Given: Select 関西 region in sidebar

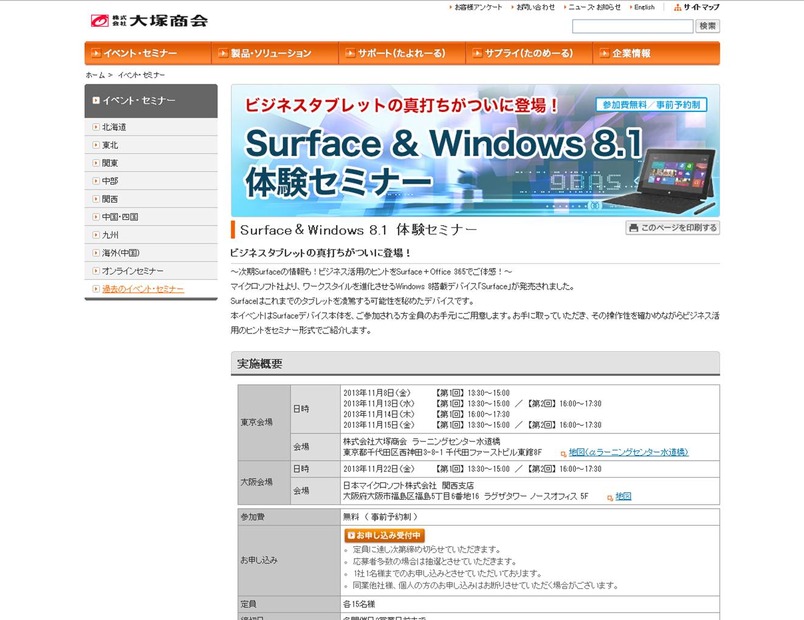Looking at the screenshot, I should coord(151,199).
